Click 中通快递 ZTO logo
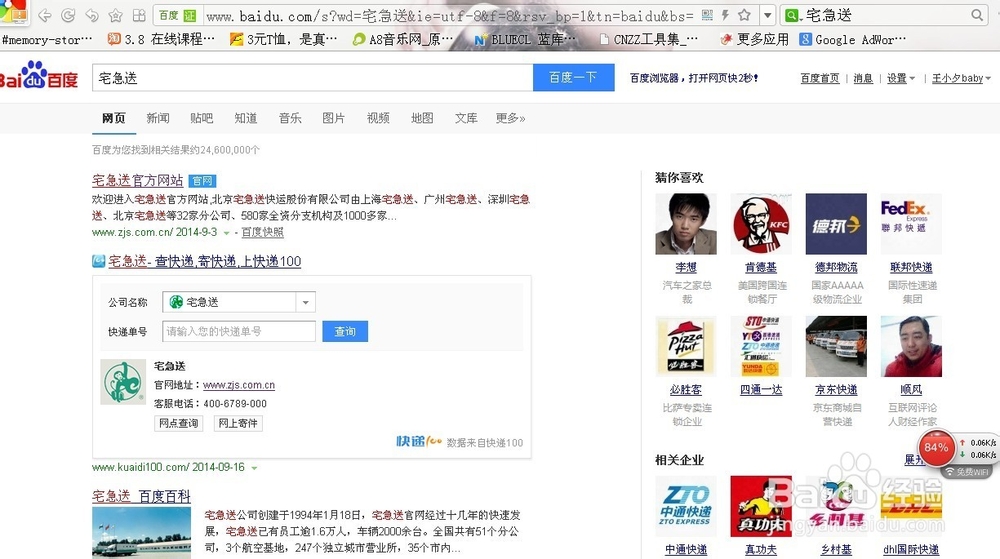1000x559 pixels. [x=686, y=506]
